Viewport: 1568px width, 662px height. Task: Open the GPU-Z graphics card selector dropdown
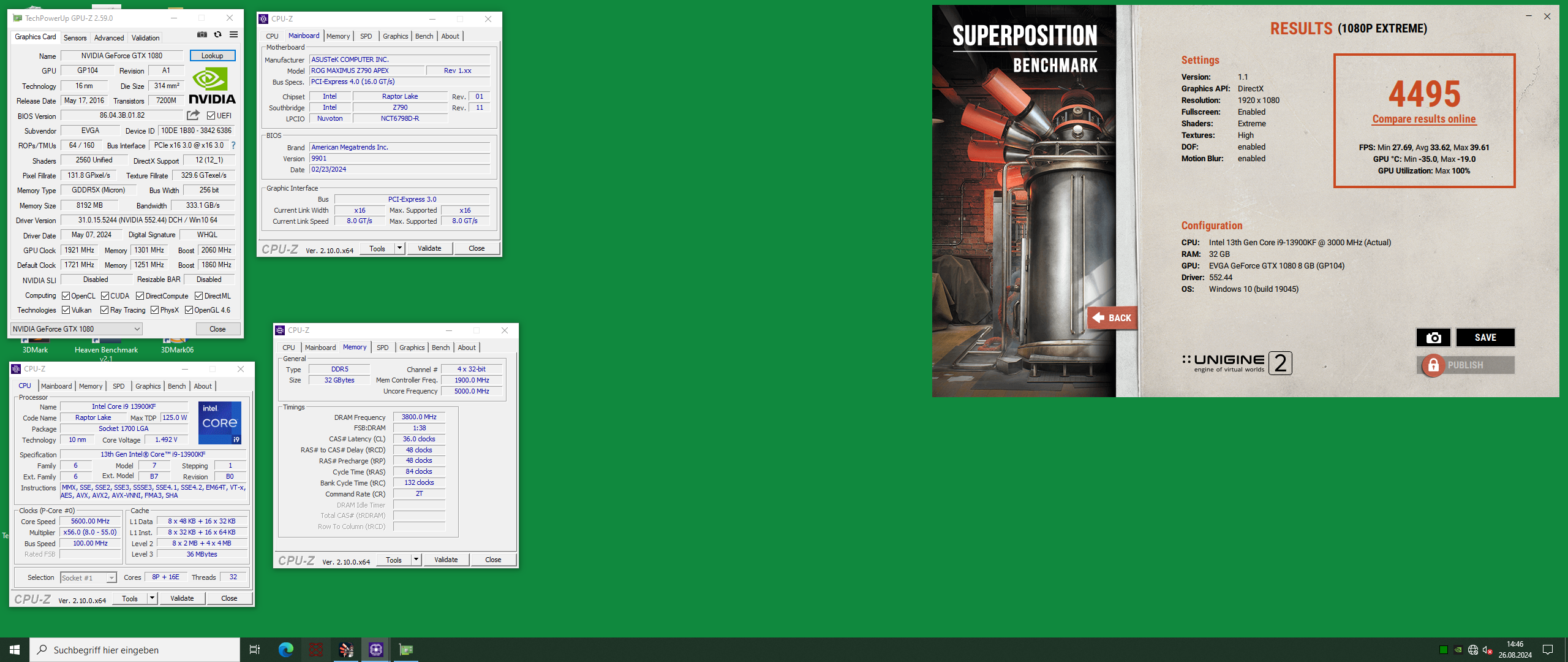coord(77,329)
